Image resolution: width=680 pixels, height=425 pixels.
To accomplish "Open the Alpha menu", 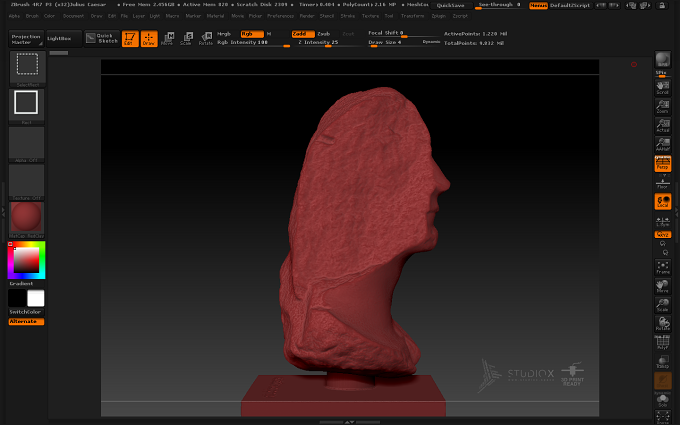I will point(14,16).
